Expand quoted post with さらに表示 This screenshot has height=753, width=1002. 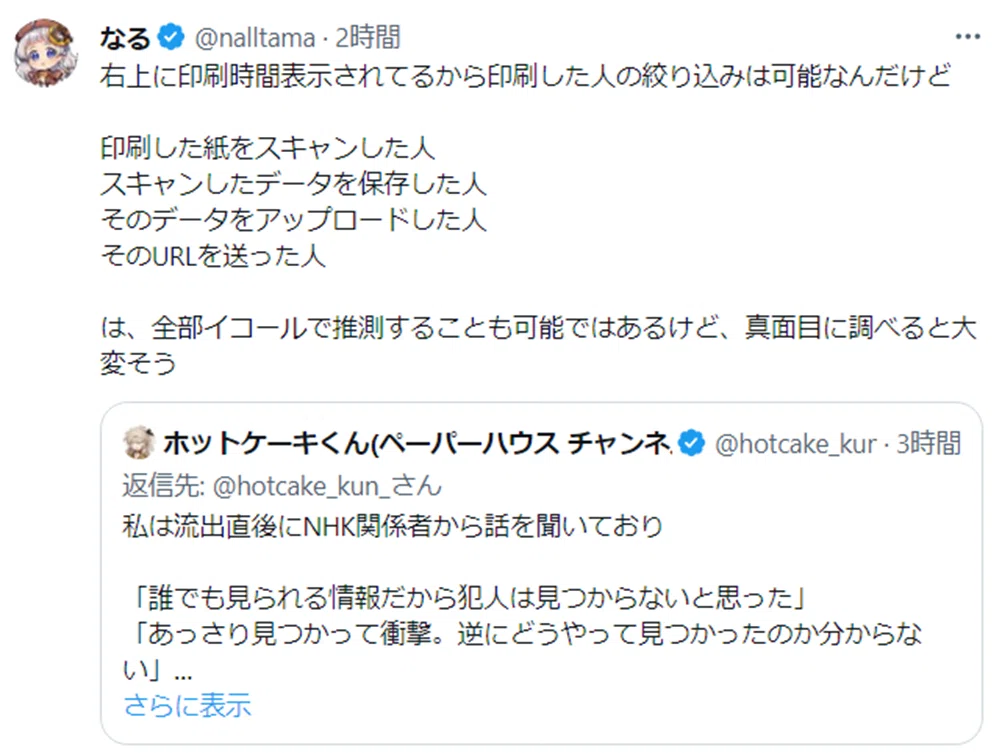pyautogui.click(x=187, y=706)
